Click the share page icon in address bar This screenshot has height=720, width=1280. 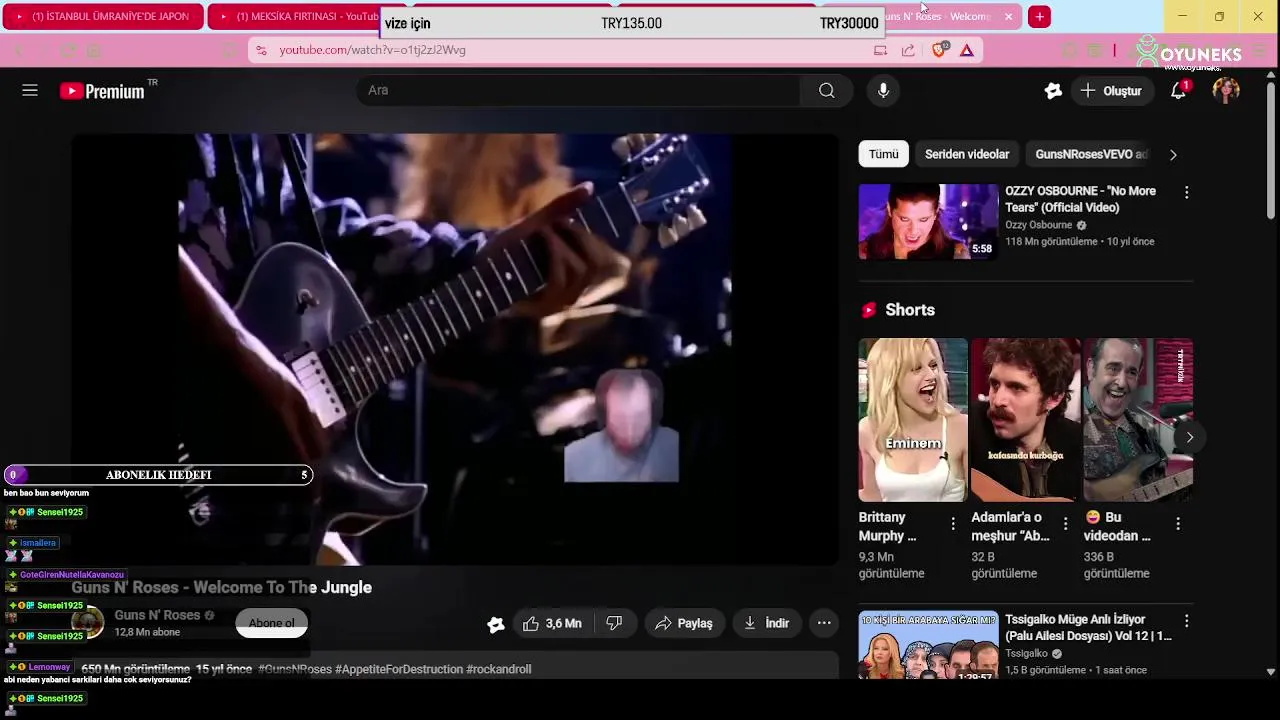908,50
